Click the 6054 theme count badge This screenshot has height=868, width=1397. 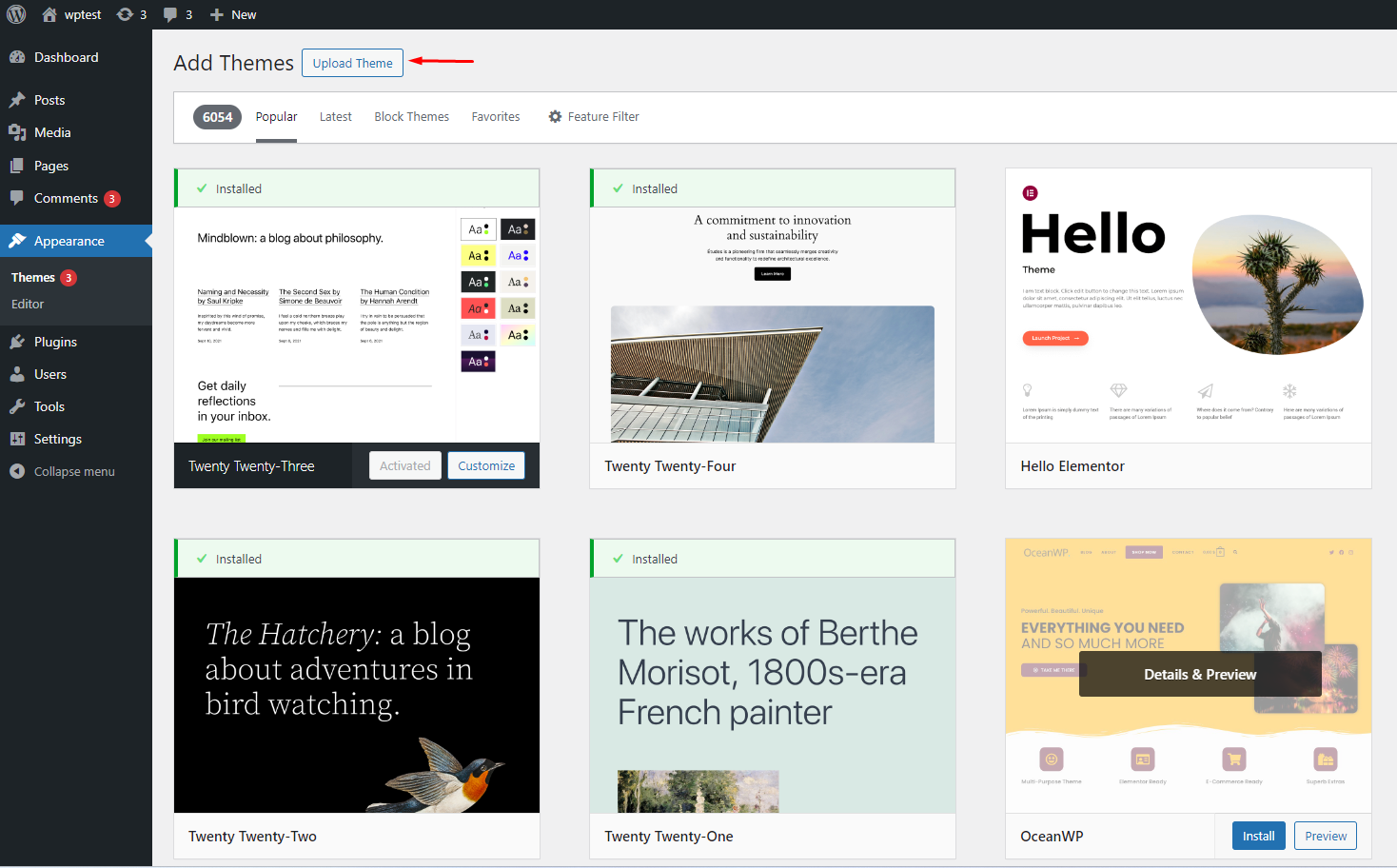pyautogui.click(x=217, y=117)
